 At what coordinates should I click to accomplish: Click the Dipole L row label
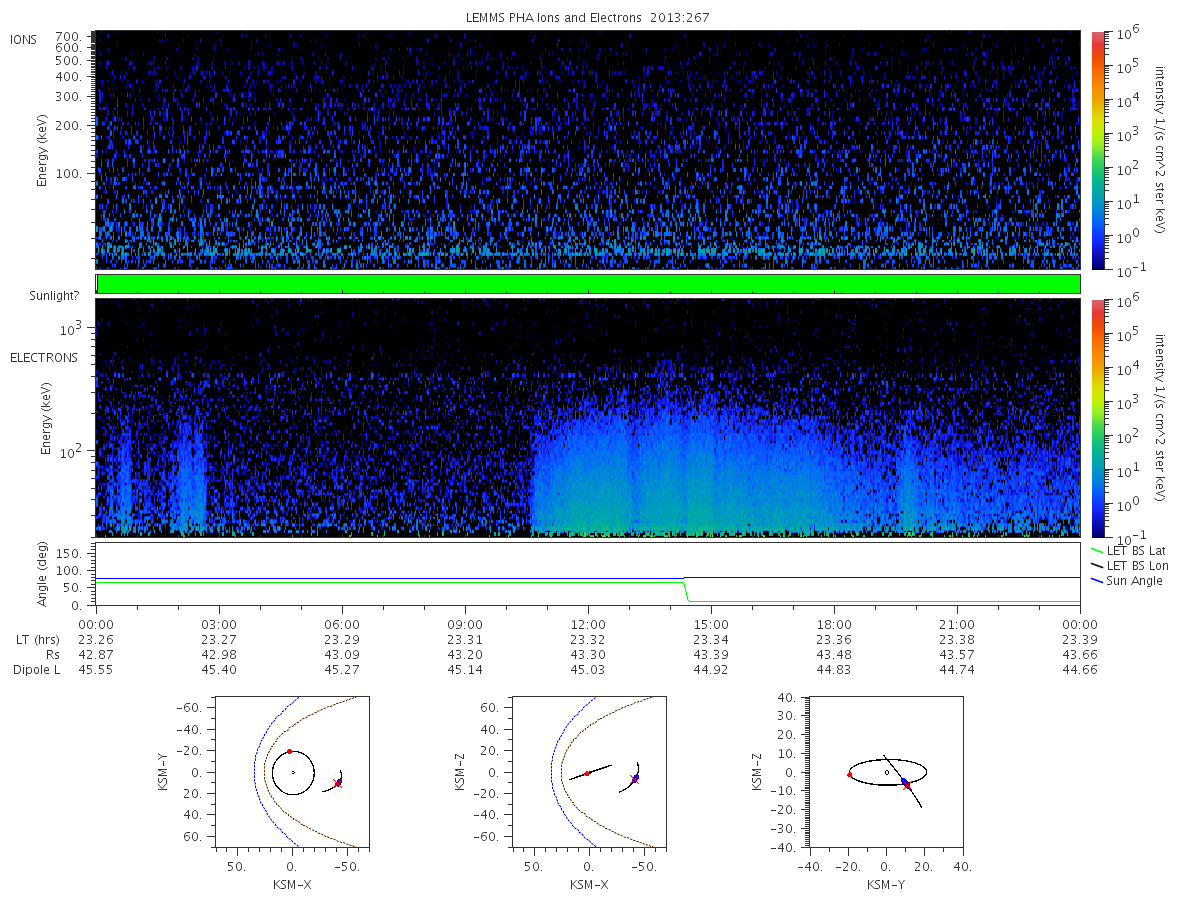pyautogui.click(x=36, y=670)
